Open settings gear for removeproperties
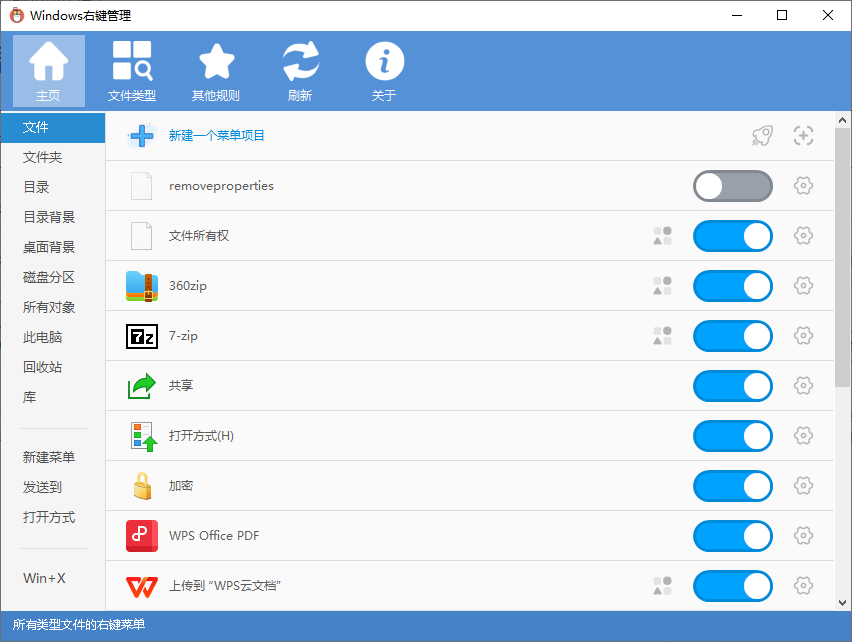This screenshot has width=852, height=642. [803, 186]
